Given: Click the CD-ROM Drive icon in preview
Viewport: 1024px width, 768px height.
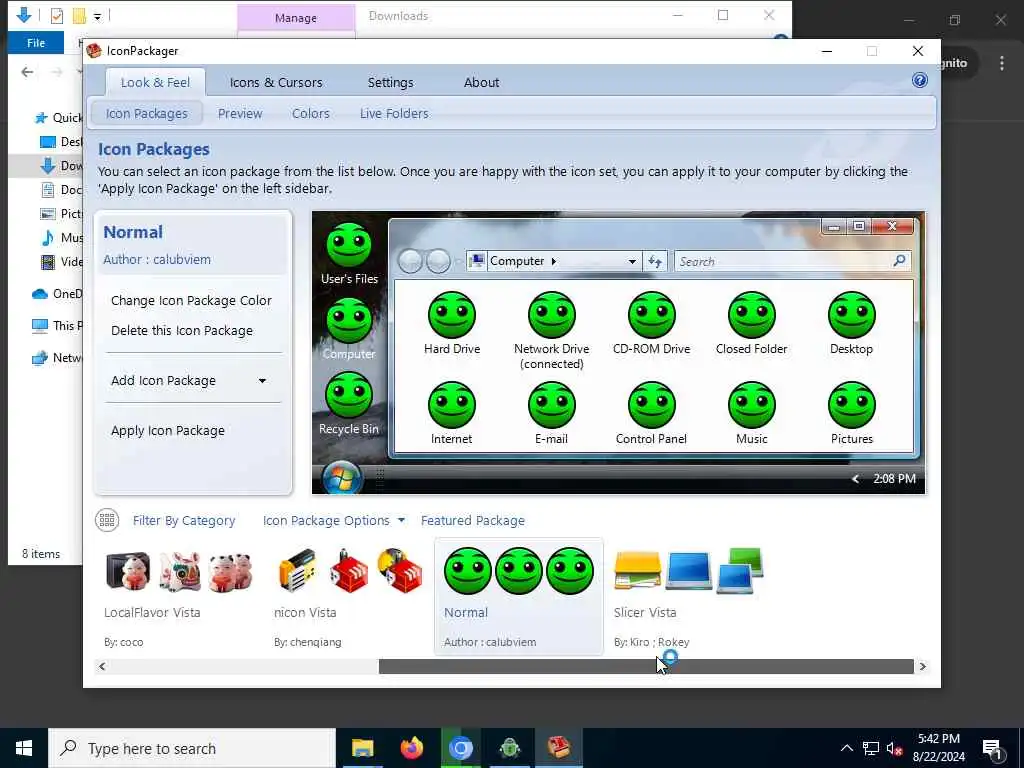Looking at the screenshot, I should tap(652, 315).
